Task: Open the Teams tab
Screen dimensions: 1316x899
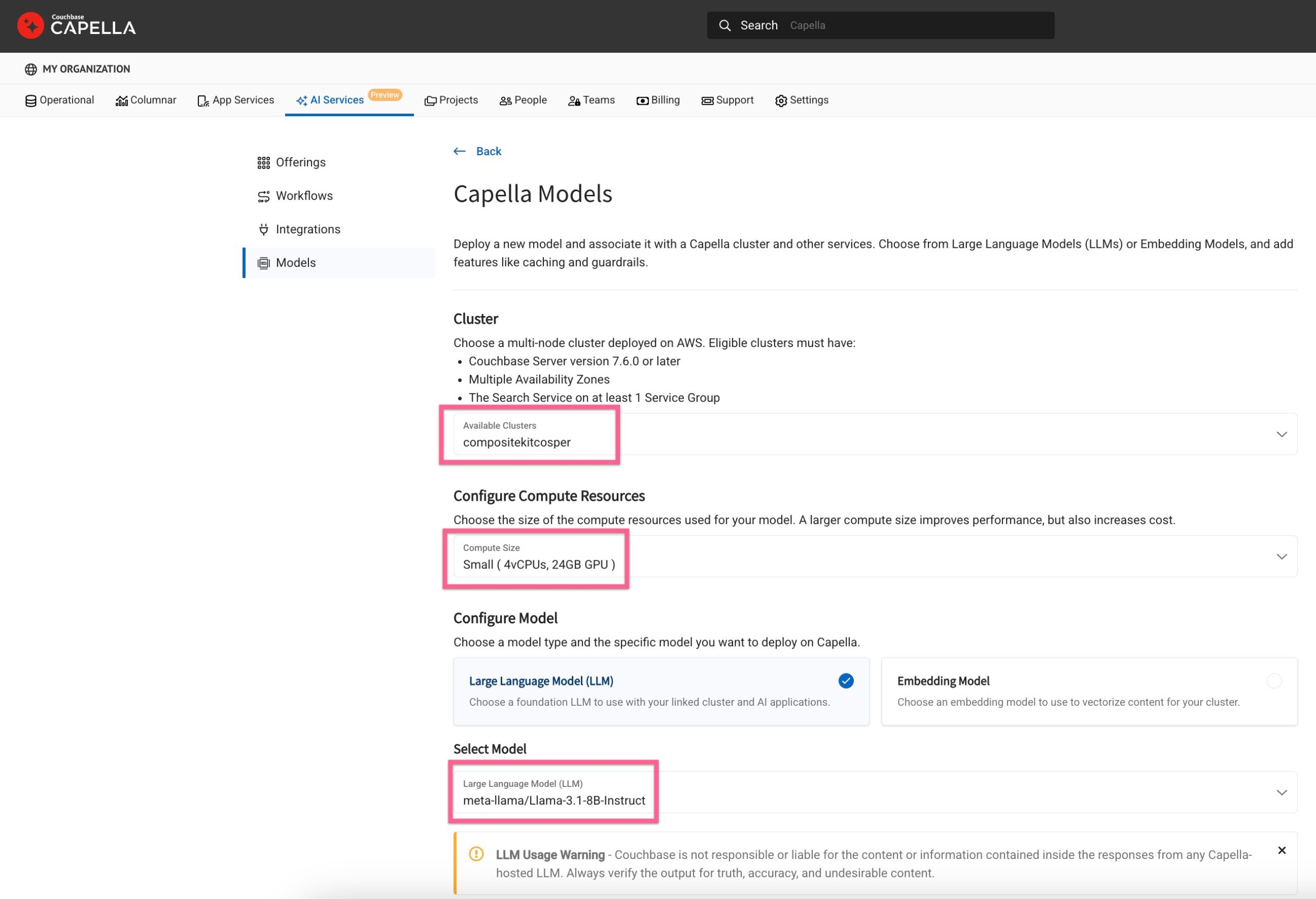Action: pos(591,100)
